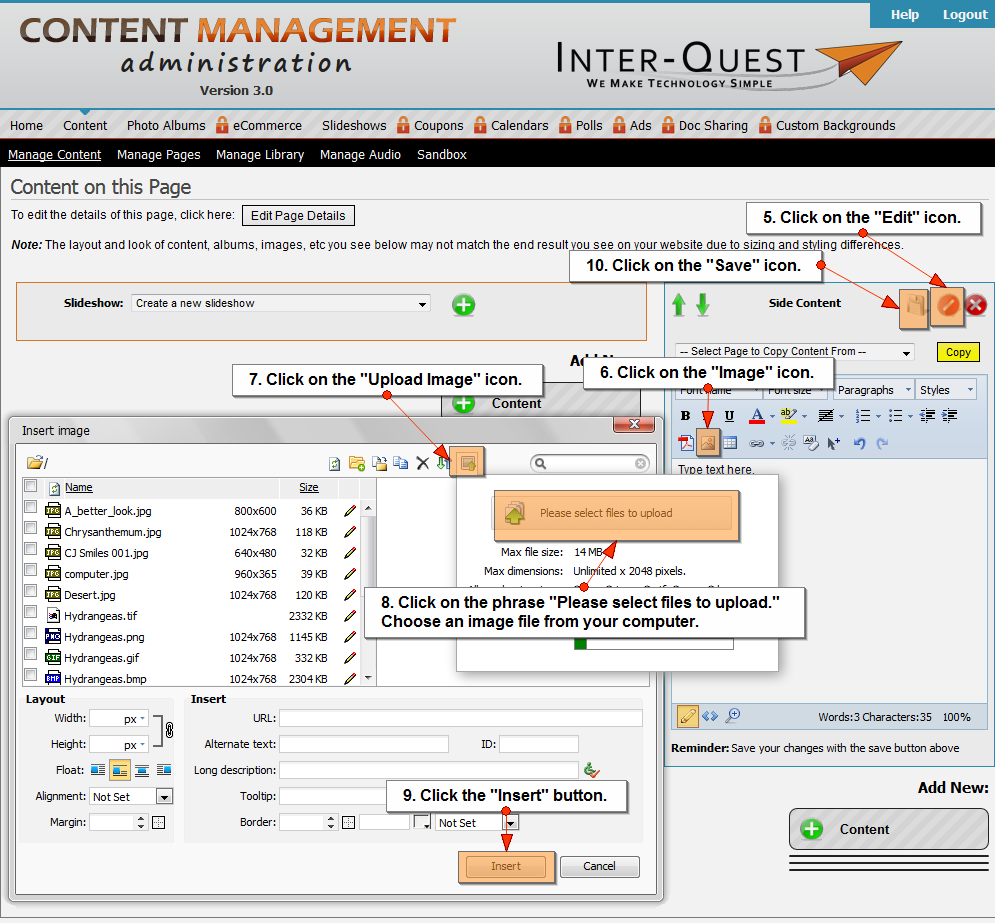Switch to the Manage Library tab
Image resolution: width=995 pixels, height=923 pixels.
click(x=260, y=155)
